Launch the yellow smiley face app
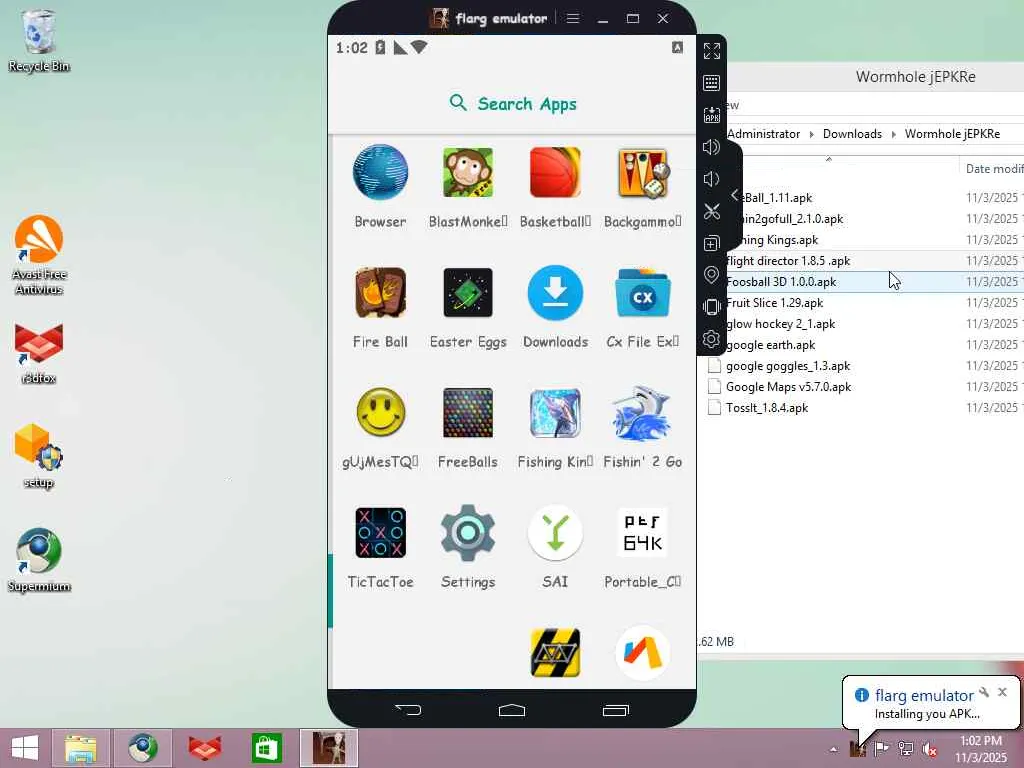Screen dimensions: 1024x768 pos(380,413)
